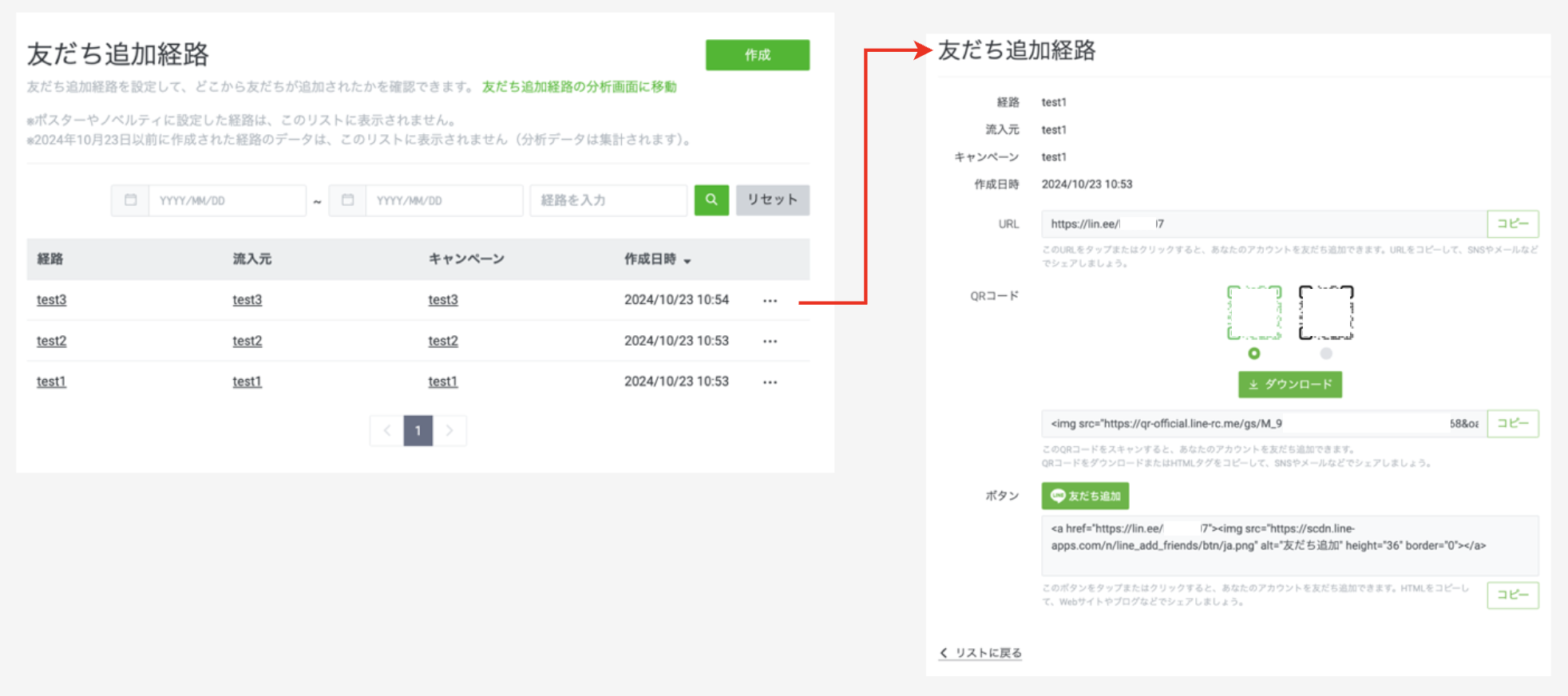Click the キャンペーン column header
The height and width of the screenshot is (696, 1568).
pos(466,259)
